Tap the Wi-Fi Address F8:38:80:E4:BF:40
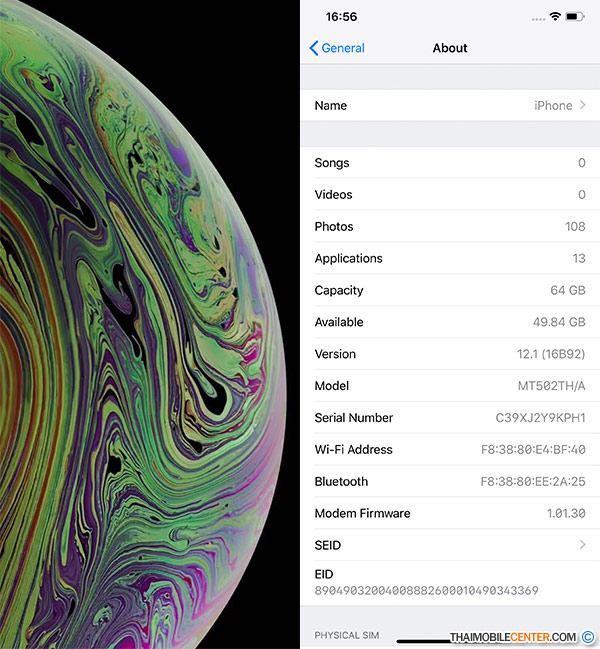Viewport: 600px width, 649px height. point(533,449)
